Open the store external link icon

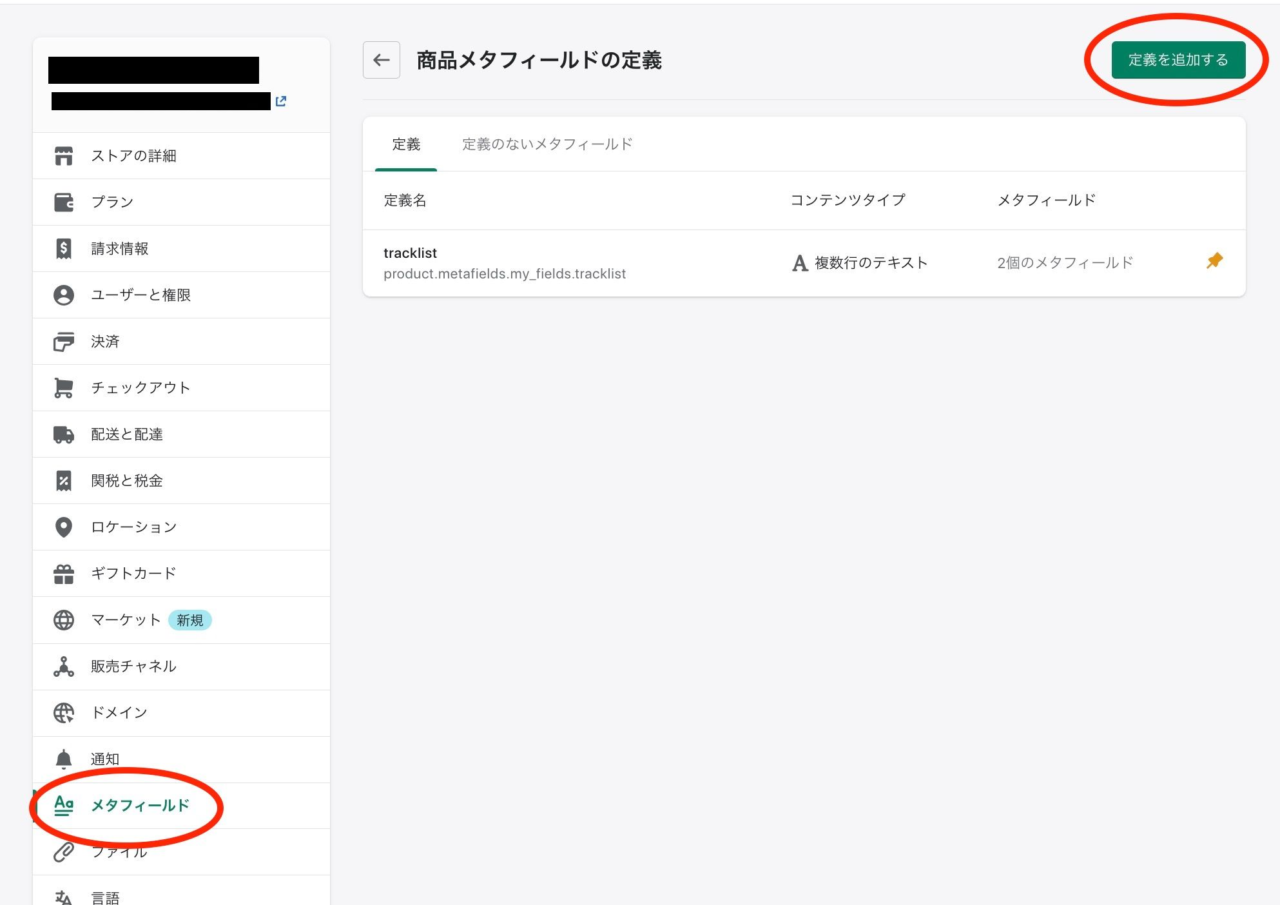click(281, 101)
